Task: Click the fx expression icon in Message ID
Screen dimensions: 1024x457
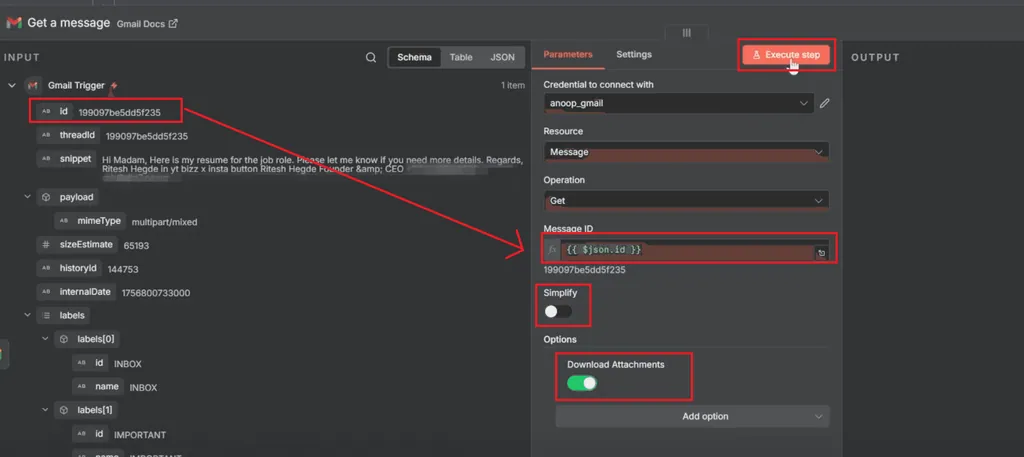Action: 552,250
